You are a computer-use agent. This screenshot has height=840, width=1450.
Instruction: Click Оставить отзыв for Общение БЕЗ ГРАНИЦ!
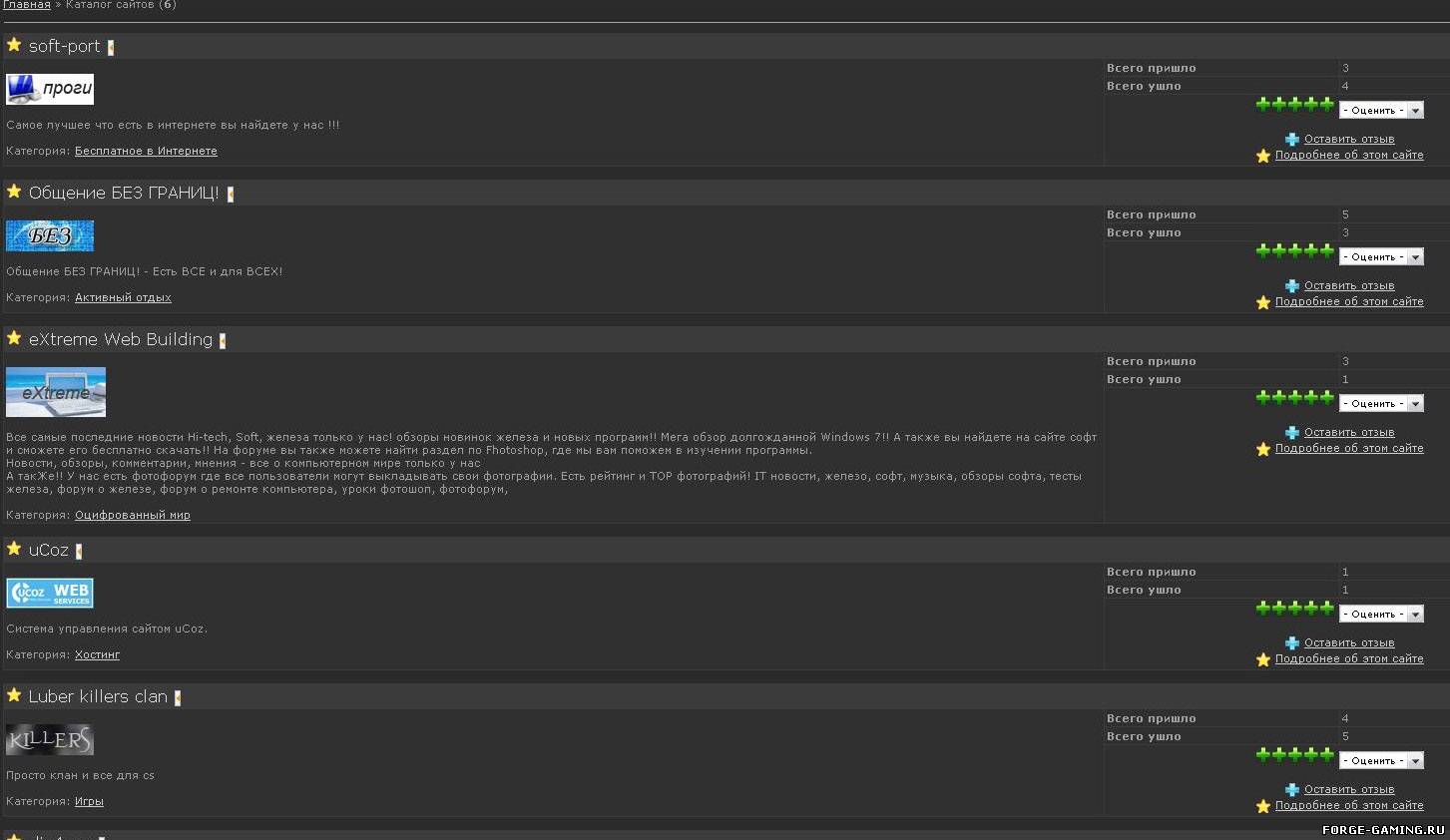point(1349,286)
